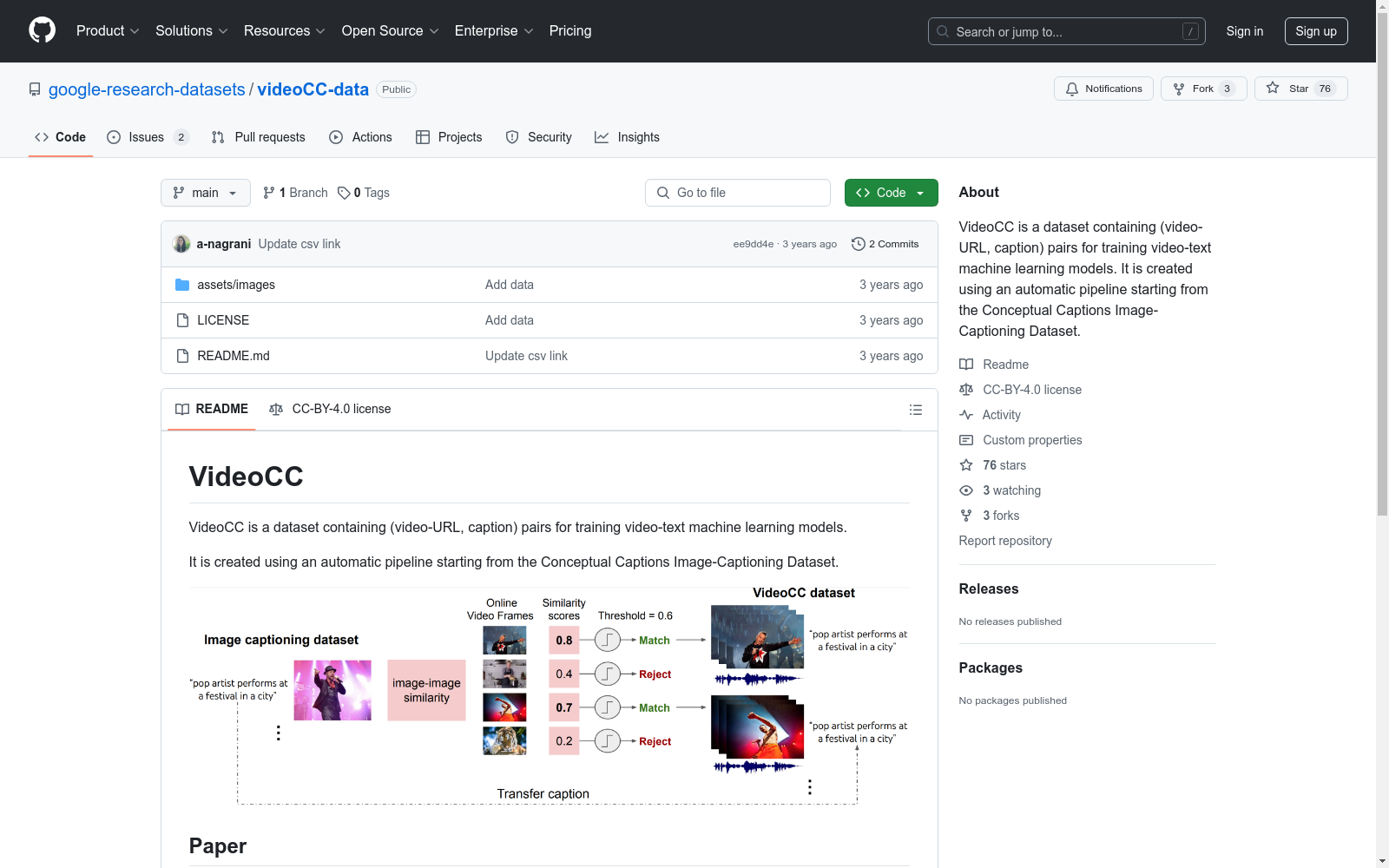View the Security tab
This screenshot has width=1389, height=868.
click(x=539, y=137)
